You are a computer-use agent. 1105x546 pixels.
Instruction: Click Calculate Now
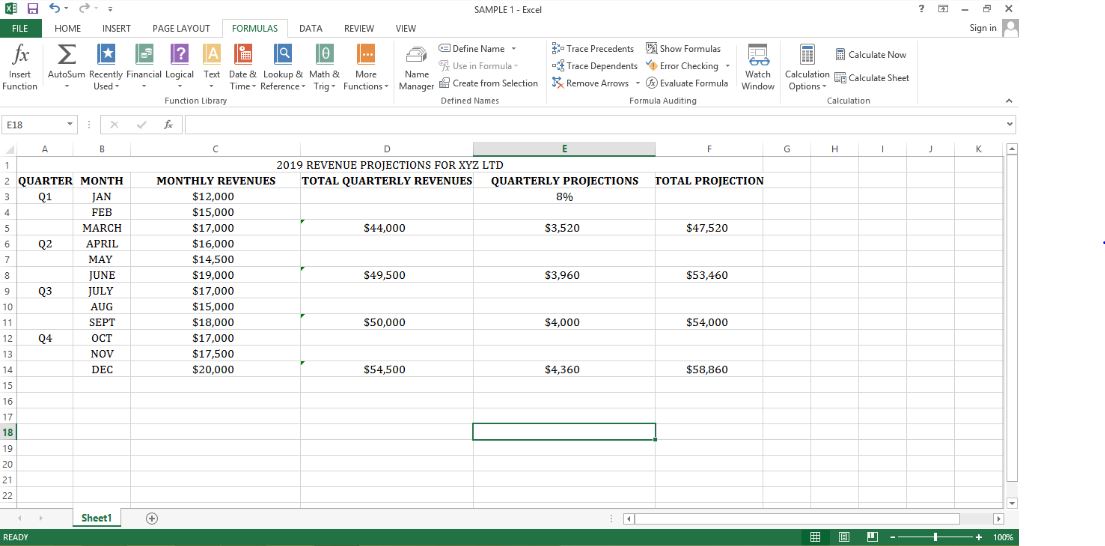coord(871,54)
